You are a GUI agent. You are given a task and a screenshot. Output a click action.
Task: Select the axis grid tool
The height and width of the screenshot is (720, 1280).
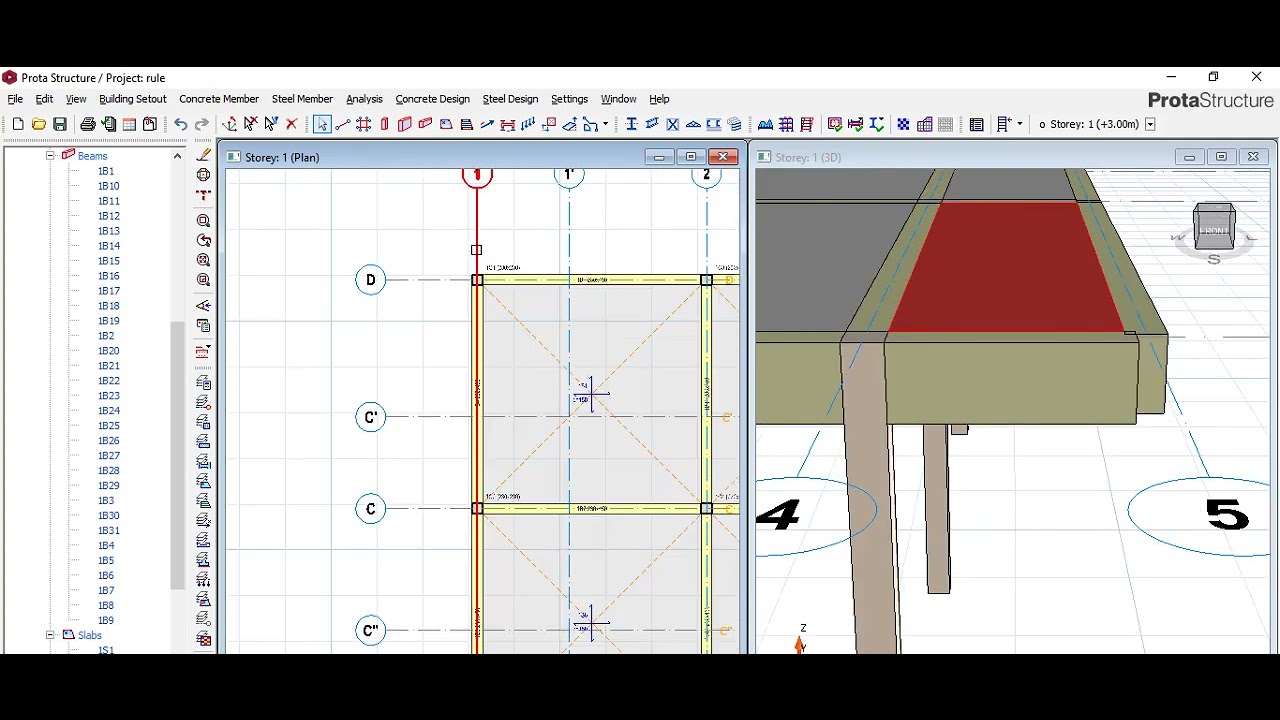click(364, 124)
